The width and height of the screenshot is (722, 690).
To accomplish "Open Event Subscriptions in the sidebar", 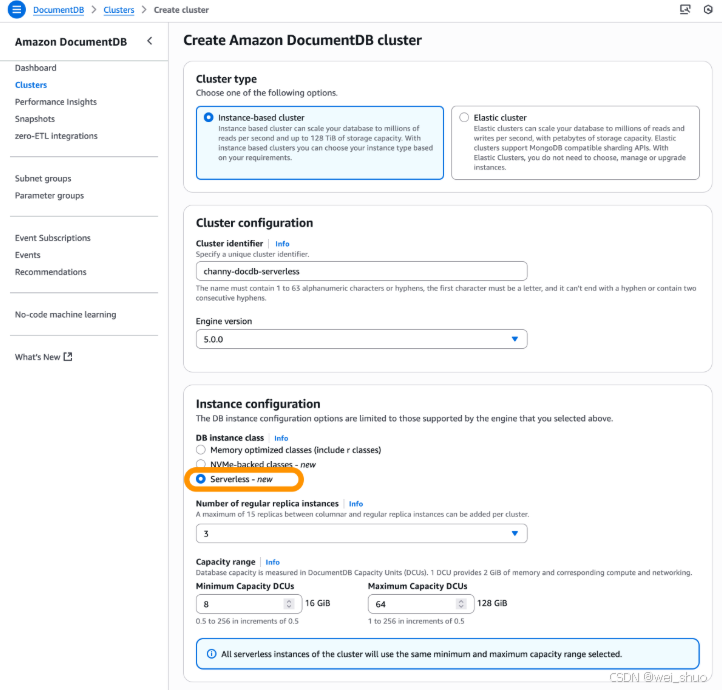I will [x=52, y=238].
